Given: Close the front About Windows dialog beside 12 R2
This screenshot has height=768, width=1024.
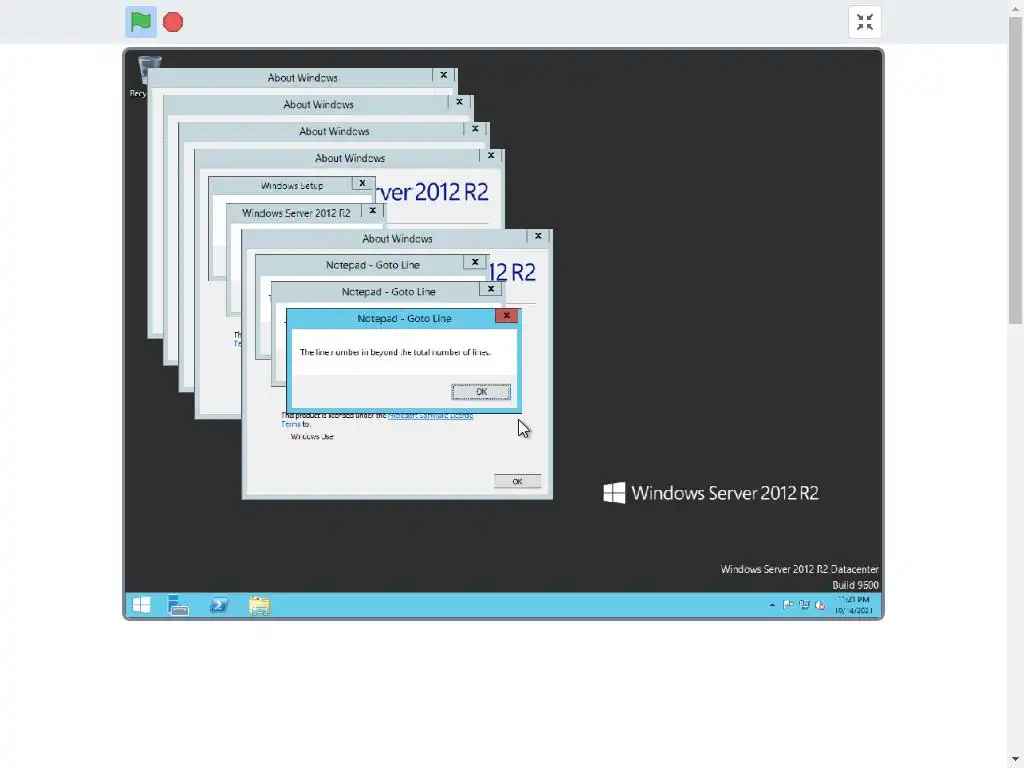Looking at the screenshot, I should tap(538, 236).
